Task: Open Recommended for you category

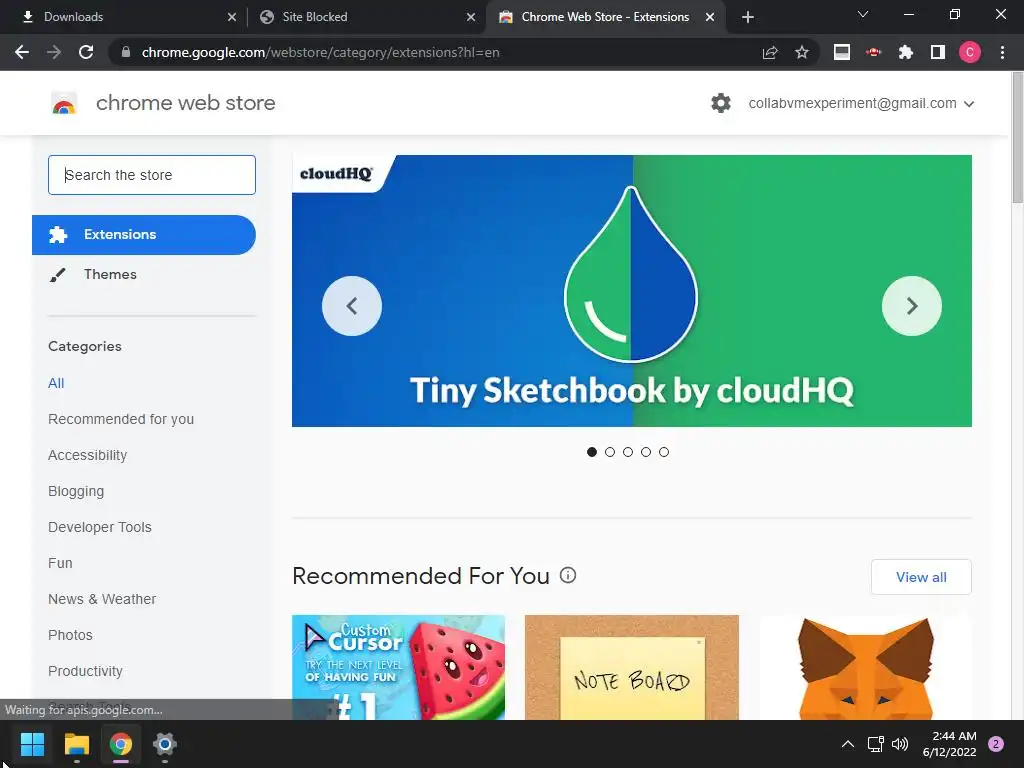Action: (x=121, y=419)
